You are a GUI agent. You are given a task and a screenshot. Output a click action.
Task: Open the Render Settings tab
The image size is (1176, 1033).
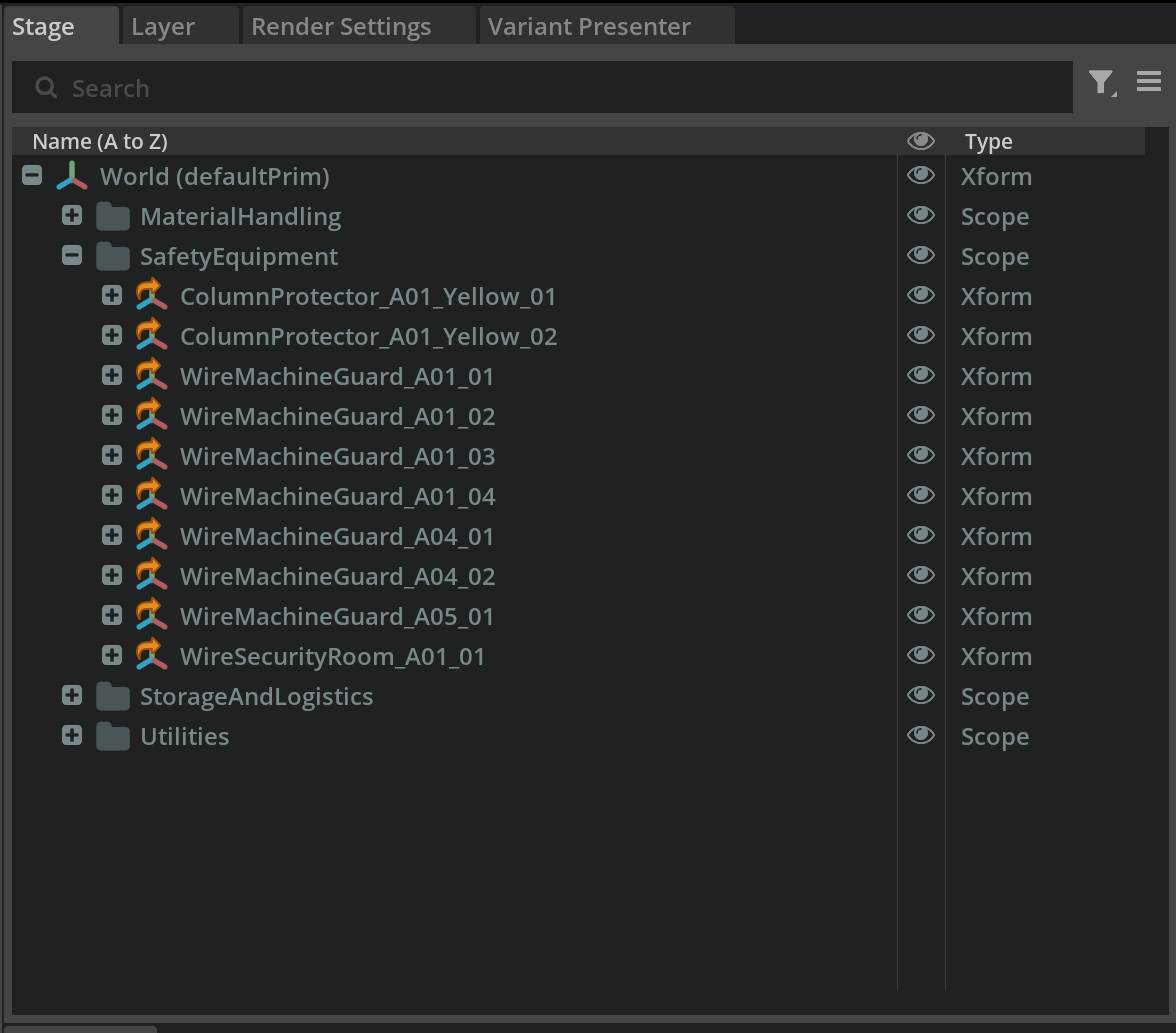tap(341, 27)
